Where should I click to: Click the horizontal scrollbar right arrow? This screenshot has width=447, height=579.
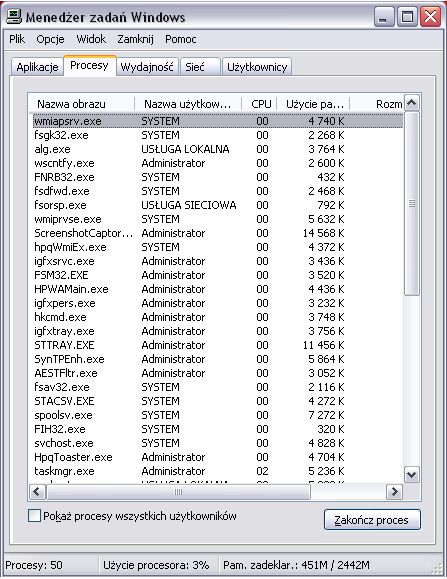(395, 491)
